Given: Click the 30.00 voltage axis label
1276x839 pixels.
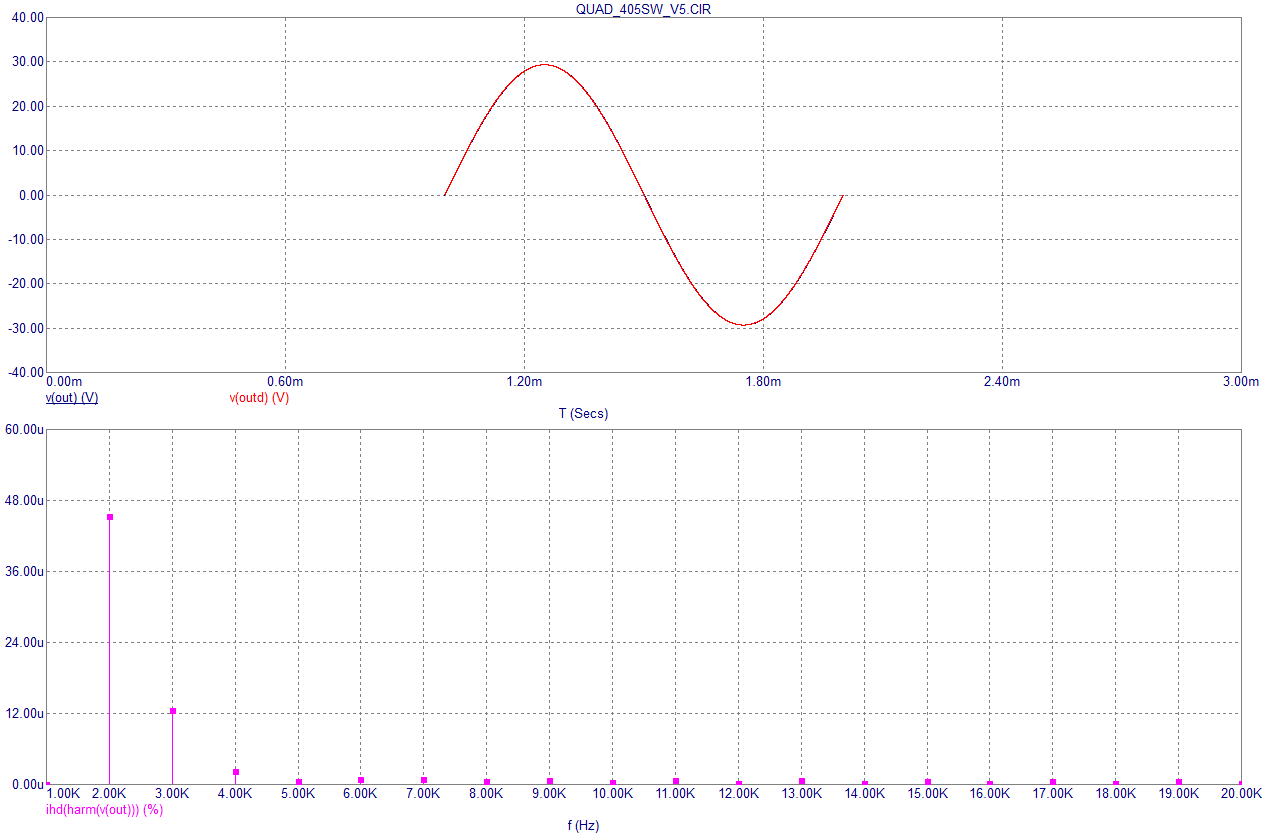Looking at the screenshot, I should 28,62.
